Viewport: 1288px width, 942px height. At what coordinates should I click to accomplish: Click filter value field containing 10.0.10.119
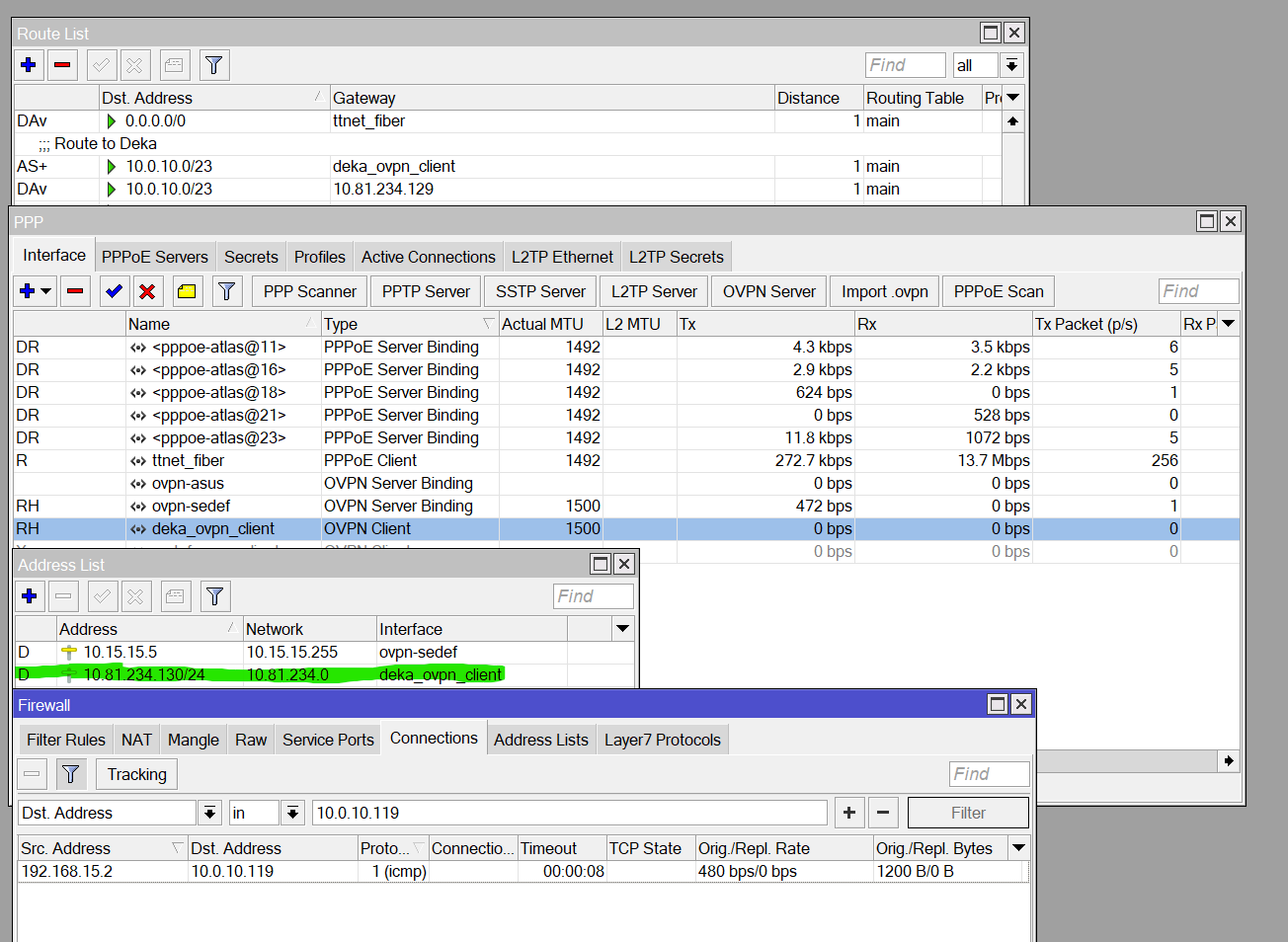(x=570, y=813)
